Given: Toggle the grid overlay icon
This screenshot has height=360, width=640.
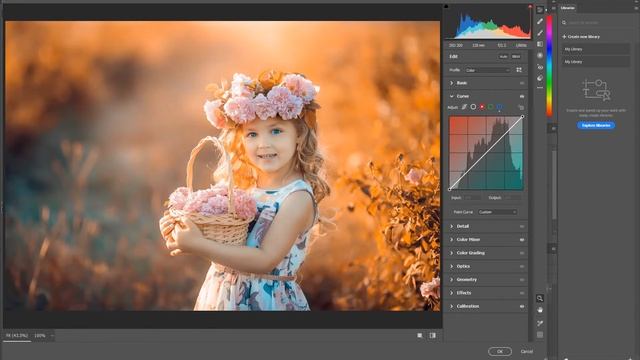Looking at the screenshot, I should pyautogui.click(x=540, y=335).
